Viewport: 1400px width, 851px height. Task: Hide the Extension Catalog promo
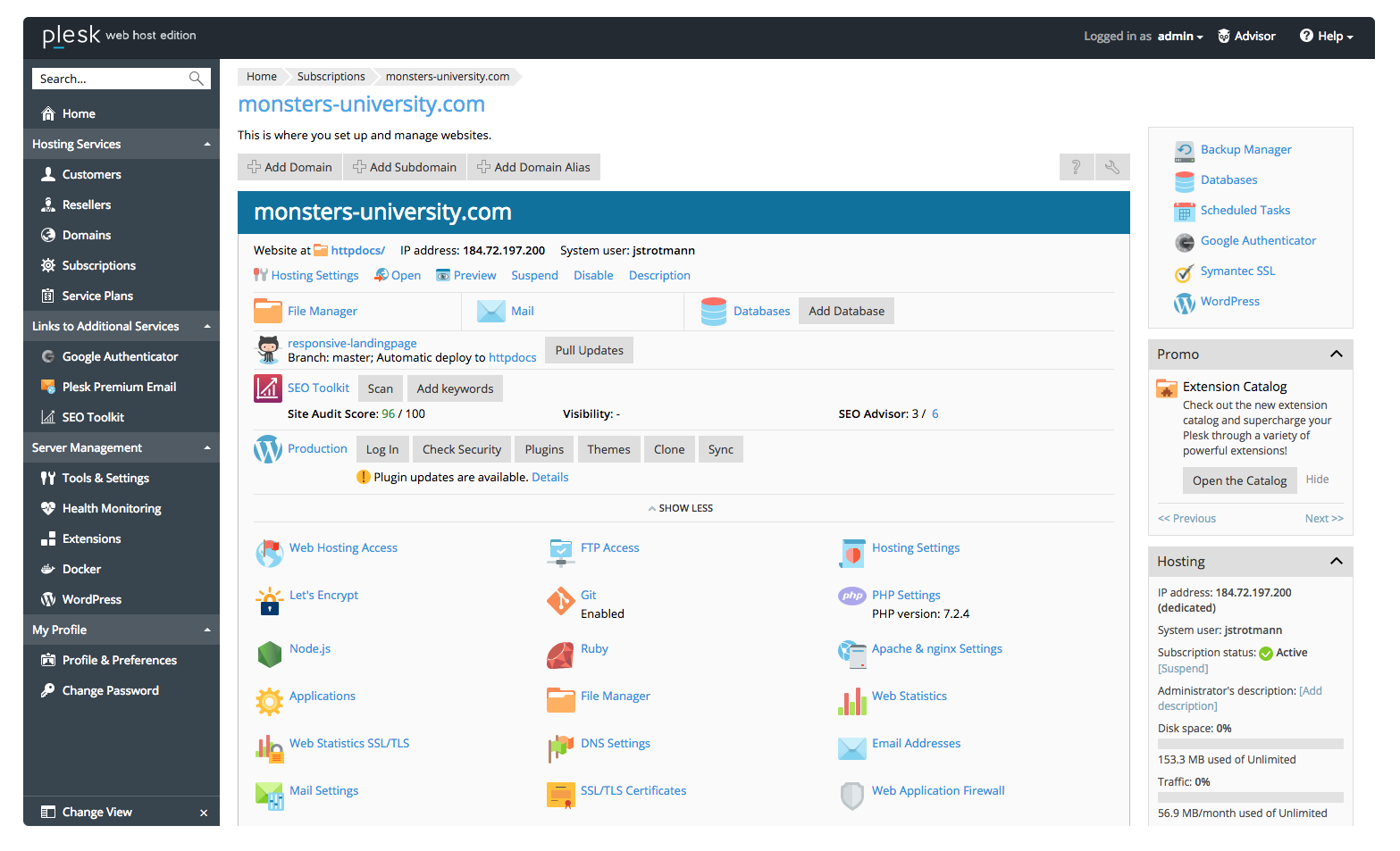[x=1317, y=480]
